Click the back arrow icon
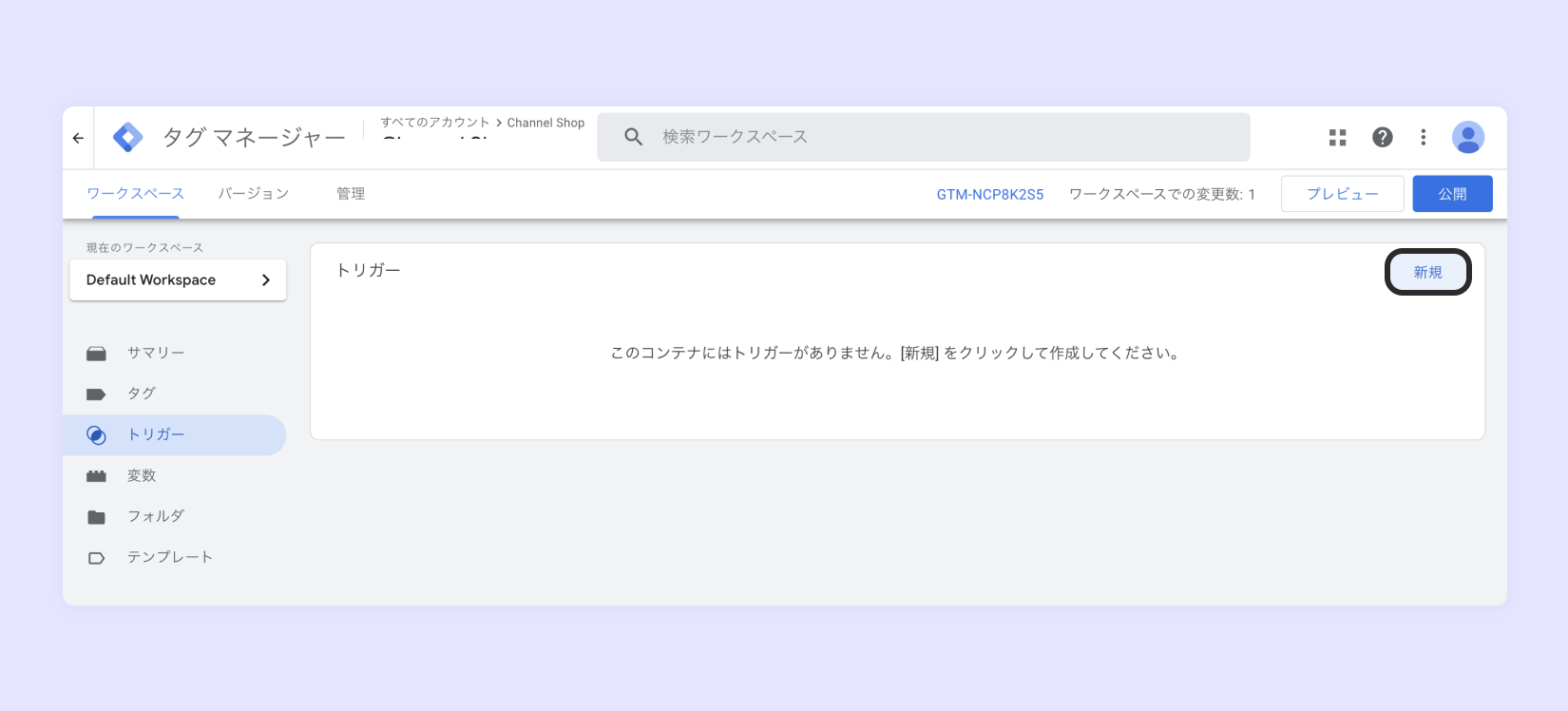Screen dimensions: 1568x711 click(78, 138)
